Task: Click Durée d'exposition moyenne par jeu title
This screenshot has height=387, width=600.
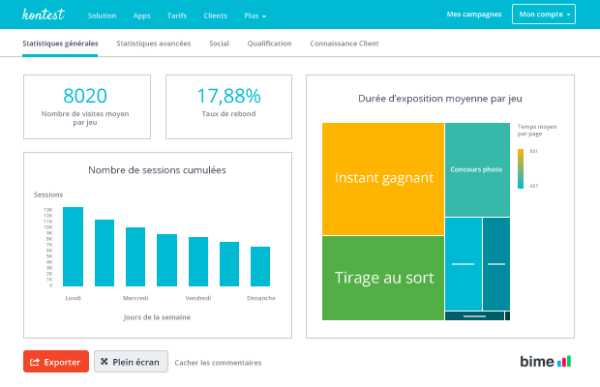Action: click(440, 99)
